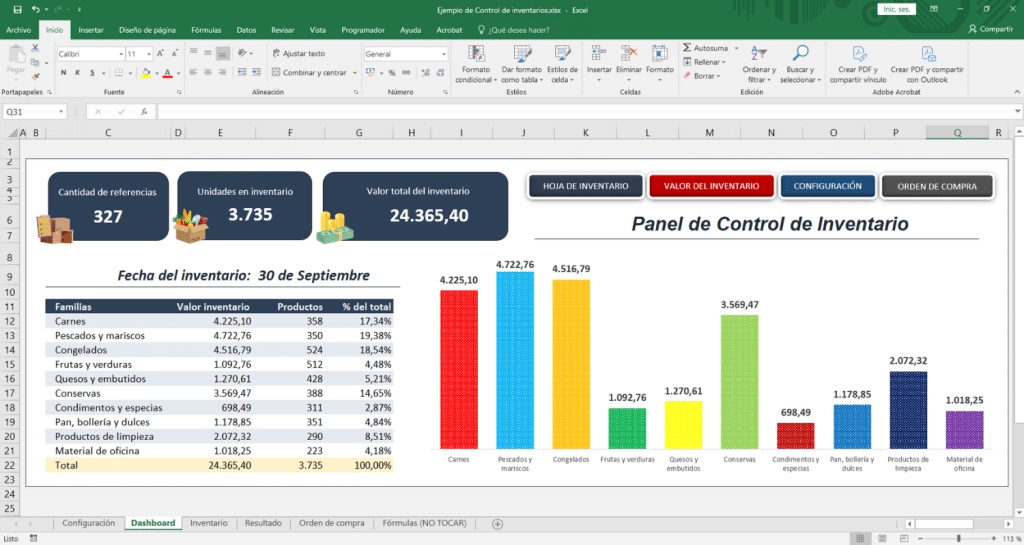Open the Fórmulas ribbon tab
1024x545 pixels.
(x=206, y=30)
